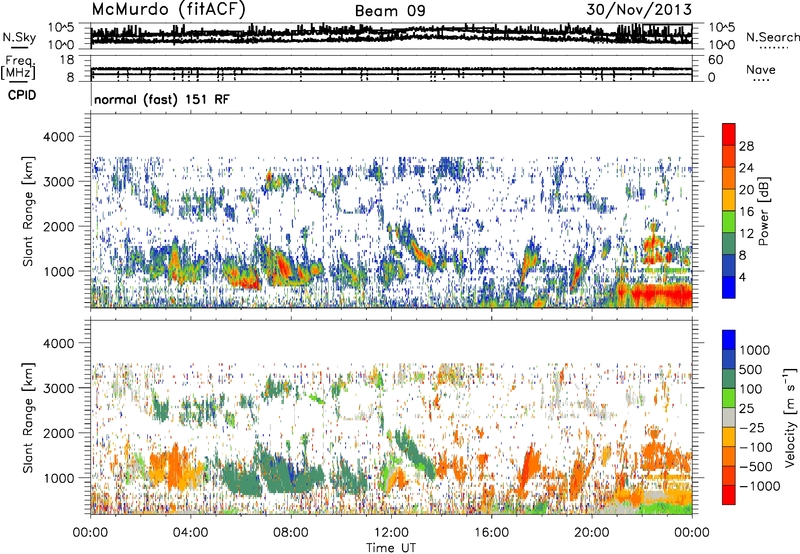
Task: Click the "Power [dB]" colorbar title
Action: 764,211
